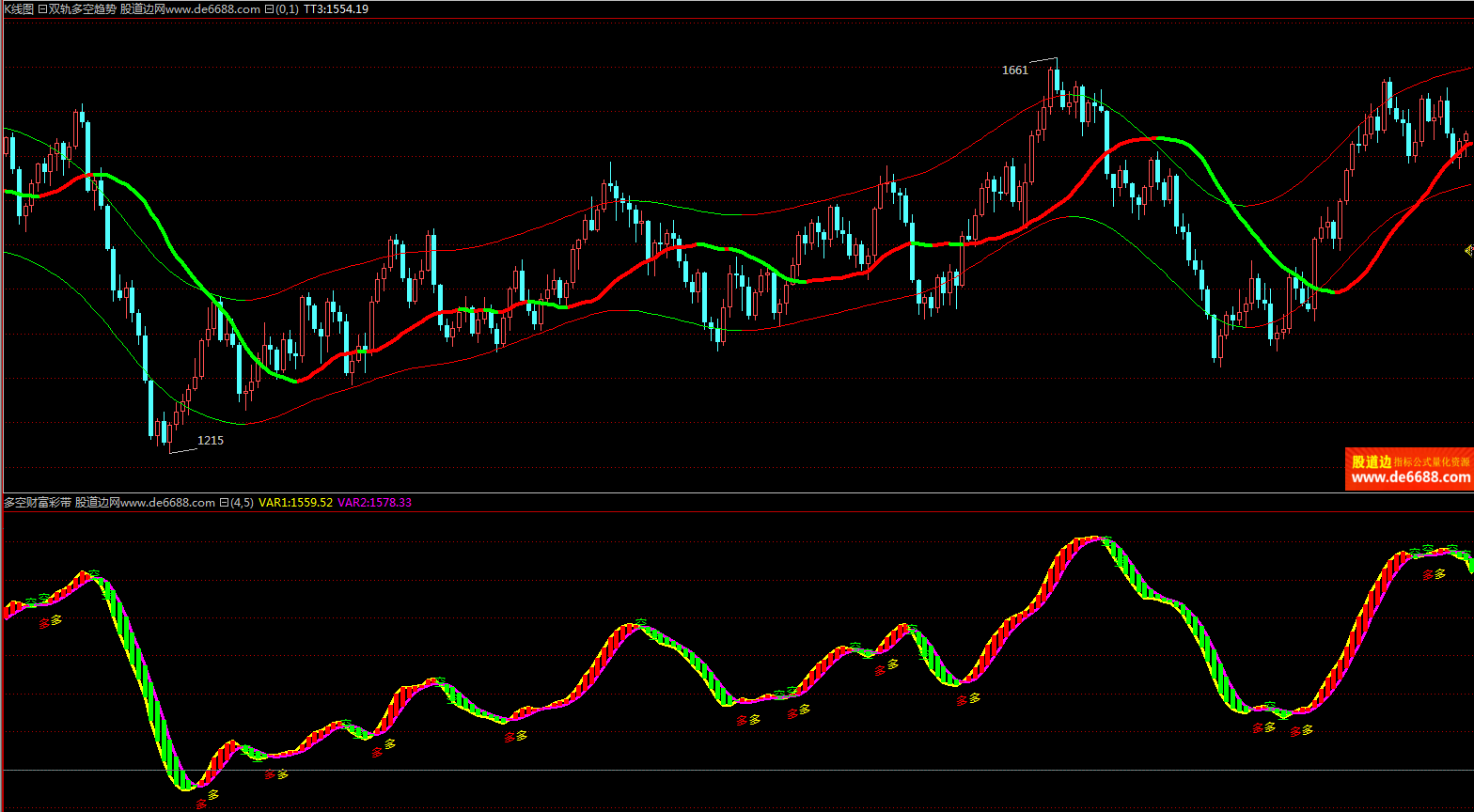Click the 1215 low price label
This screenshot has width=1474, height=812.
(x=211, y=440)
